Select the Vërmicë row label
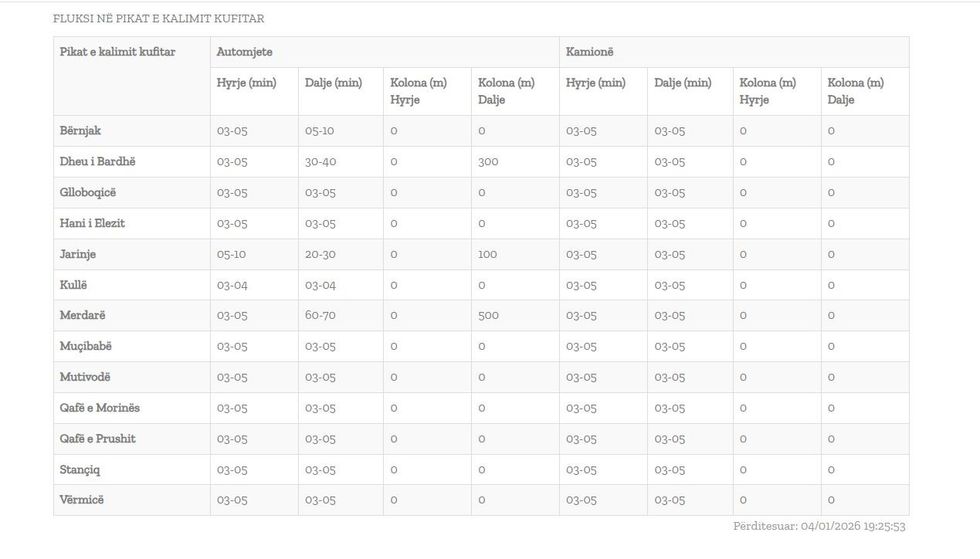The height and width of the screenshot is (559, 980). pos(82,500)
